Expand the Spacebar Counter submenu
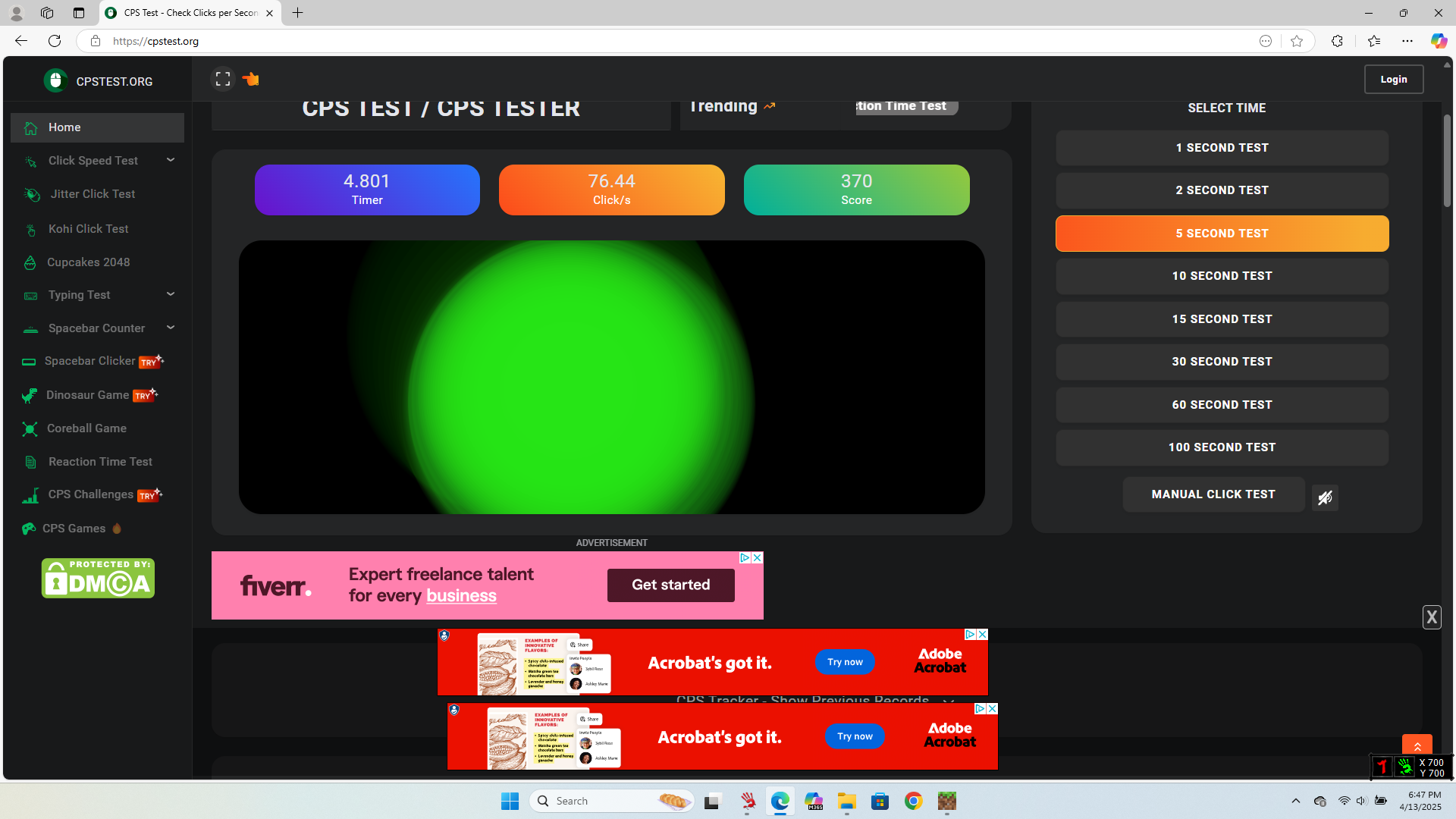The width and height of the screenshot is (1456, 819). (171, 328)
